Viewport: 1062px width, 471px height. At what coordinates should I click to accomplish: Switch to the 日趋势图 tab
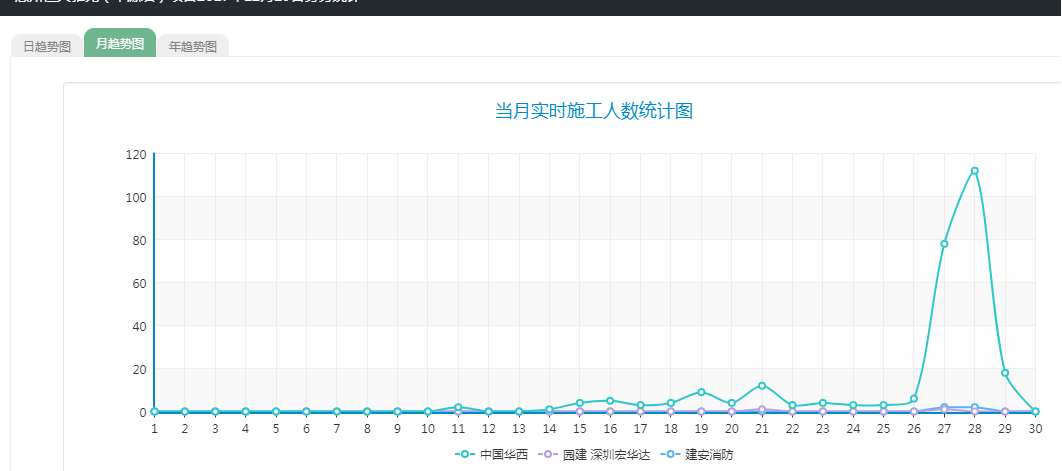47,46
